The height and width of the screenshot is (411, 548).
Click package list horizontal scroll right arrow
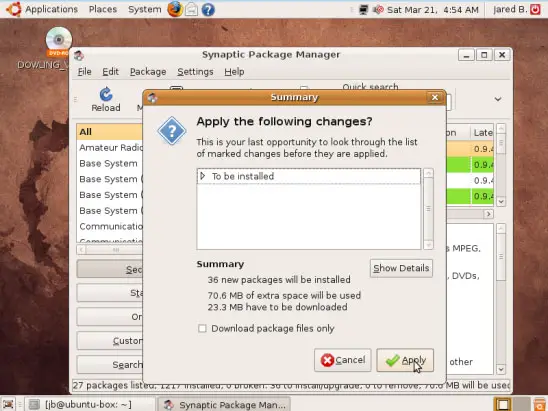tap(489, 214)
